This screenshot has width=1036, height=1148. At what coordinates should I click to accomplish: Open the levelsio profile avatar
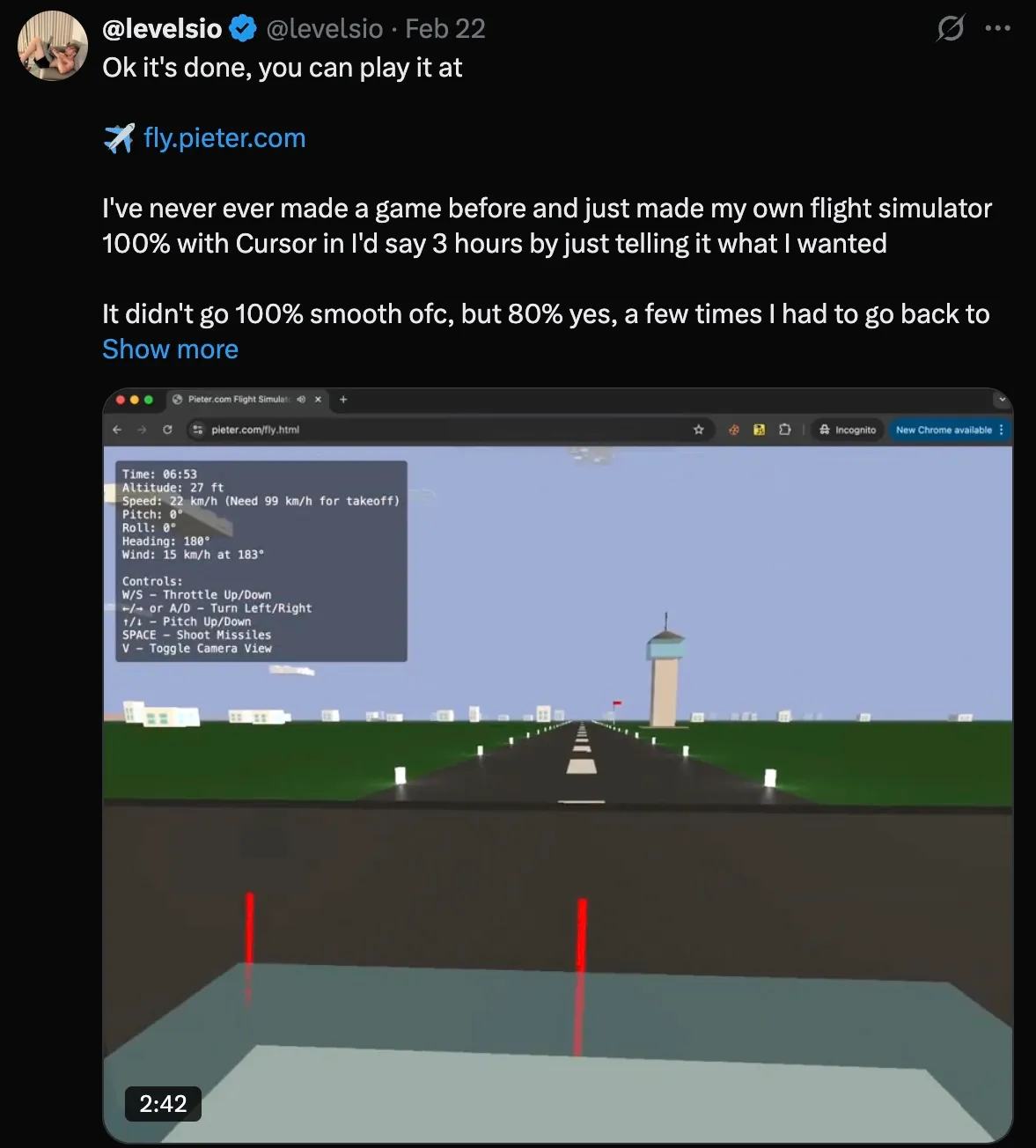[53, 46]
